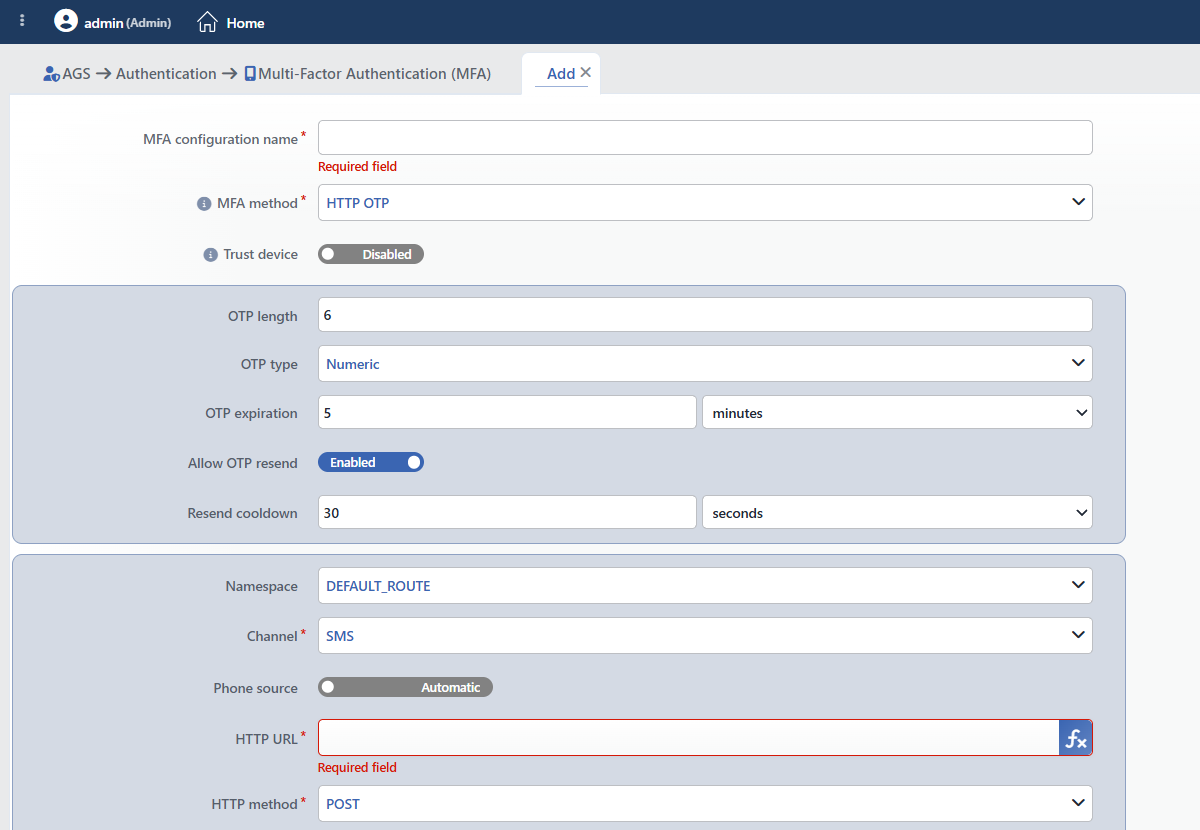The height and width of the screenshot is (830, 1200).
Task: Open the OTP type dropdown
Action: 705,364
